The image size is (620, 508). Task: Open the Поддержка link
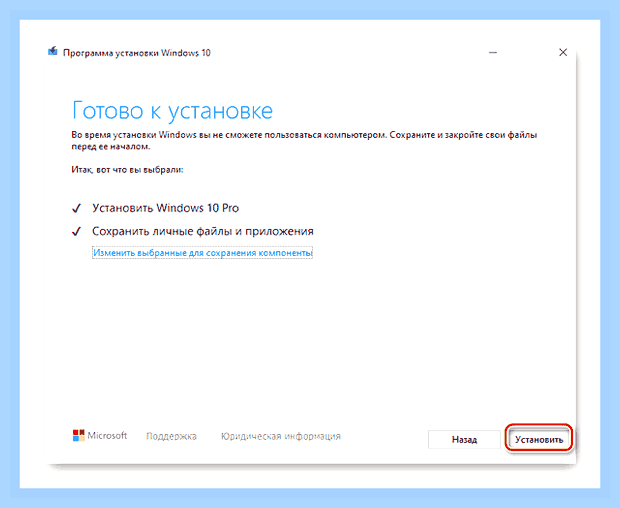pos(171,436)
